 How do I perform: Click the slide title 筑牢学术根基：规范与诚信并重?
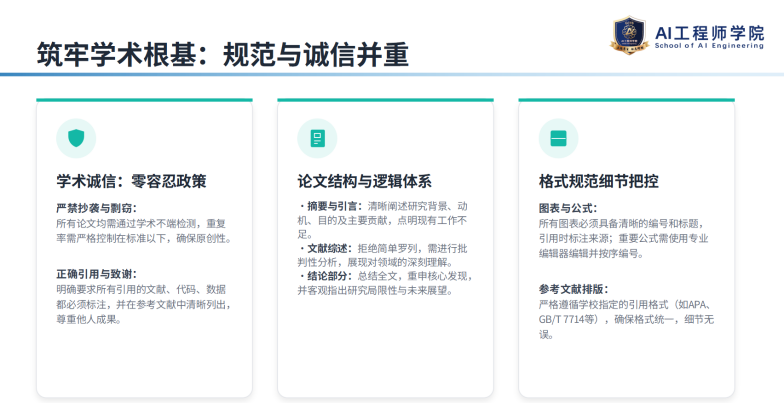(222, 54)
